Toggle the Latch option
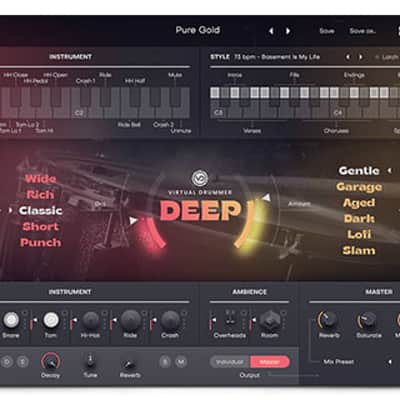The width and height of the screenshot is (400, 400). pos(387,57)
